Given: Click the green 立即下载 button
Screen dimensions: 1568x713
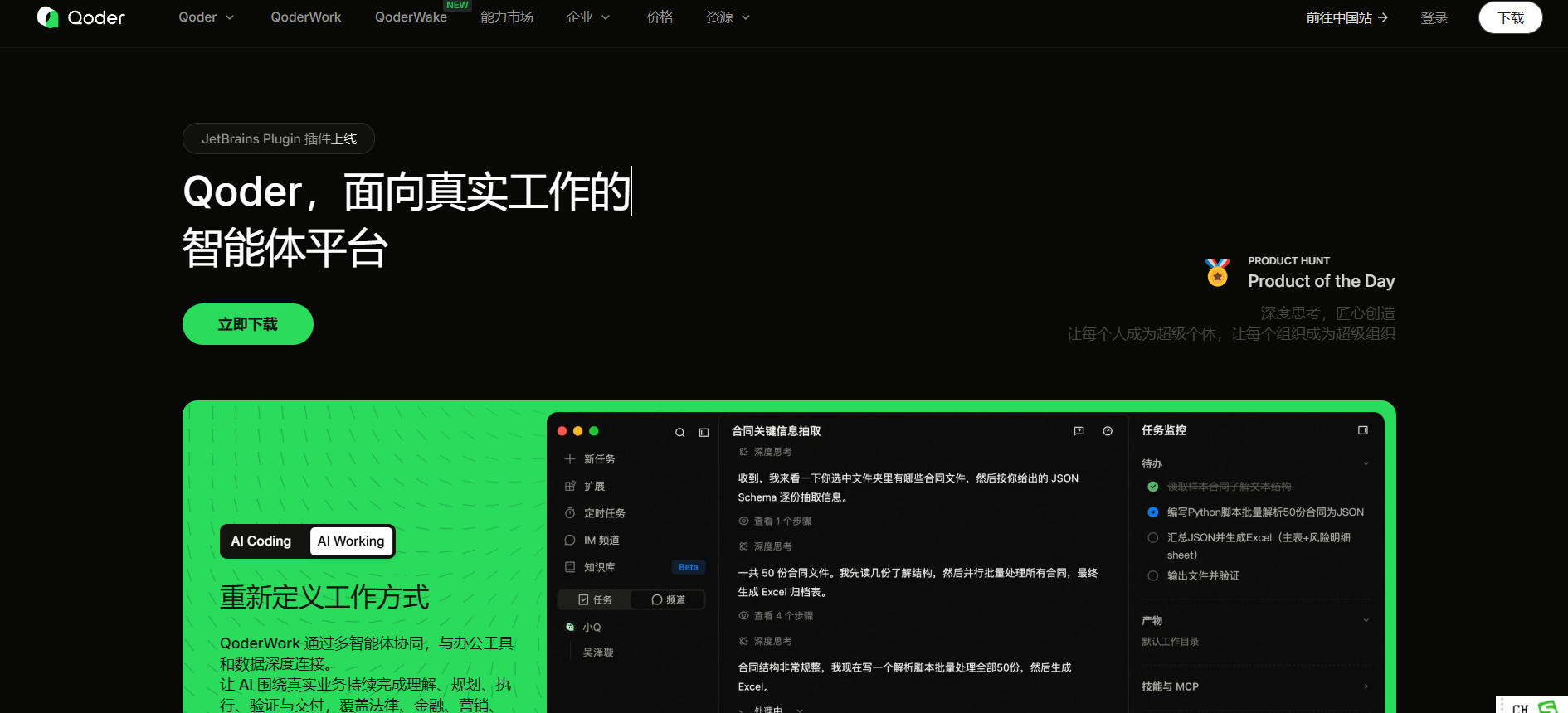Looking at the screenshot, I should click(248, 324).
